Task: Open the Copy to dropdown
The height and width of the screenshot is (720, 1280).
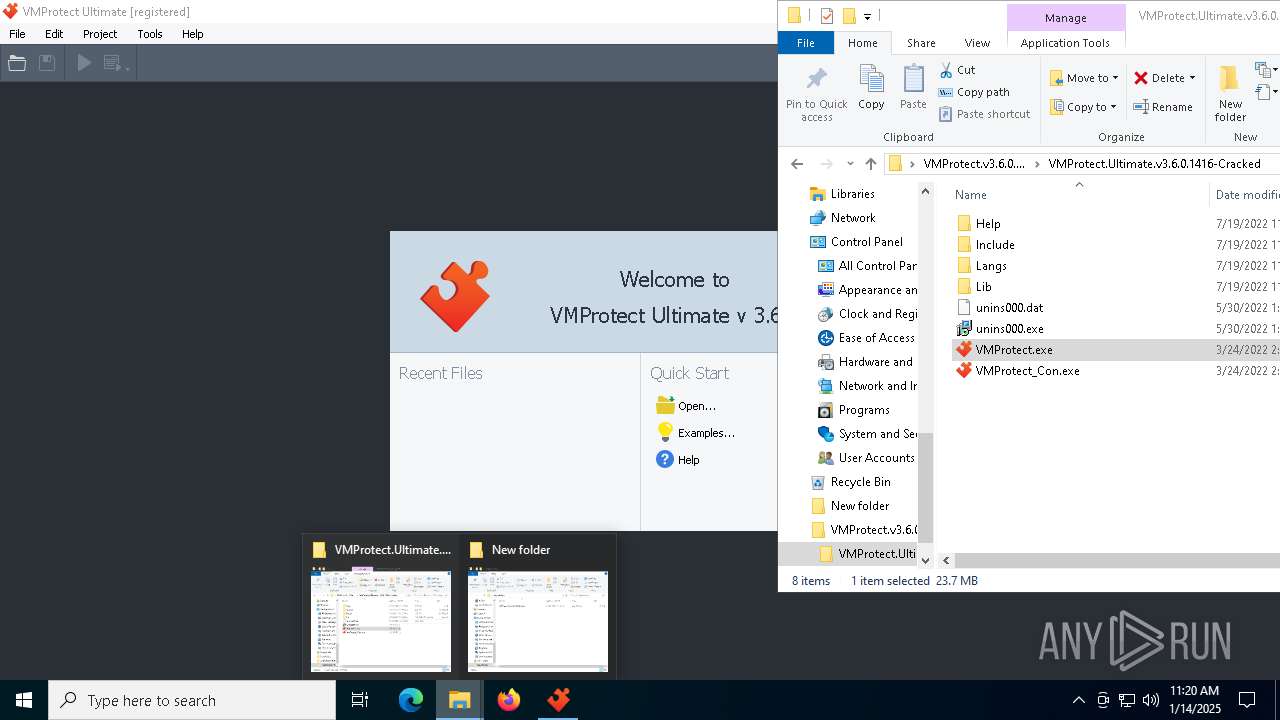Action: (1084, 107)
